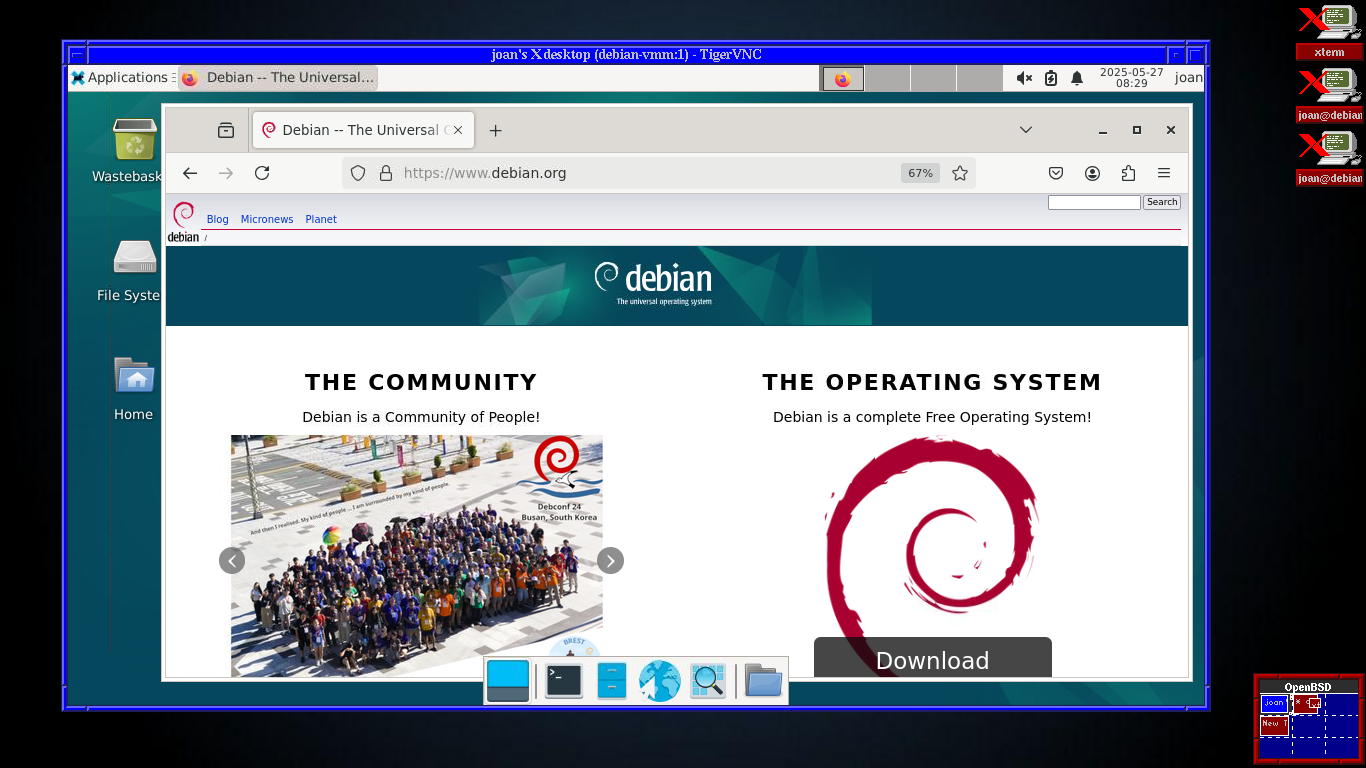
Task: Click the Debian swirl logo top-left
Action: pyautogui.click(x=183, y=221)
